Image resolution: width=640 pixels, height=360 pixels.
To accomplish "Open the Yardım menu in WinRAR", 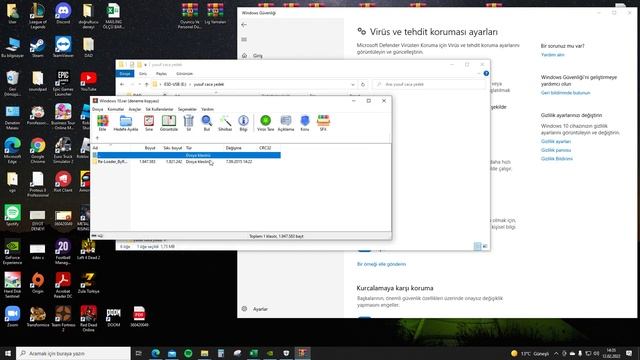I will [x=207, y=109].
